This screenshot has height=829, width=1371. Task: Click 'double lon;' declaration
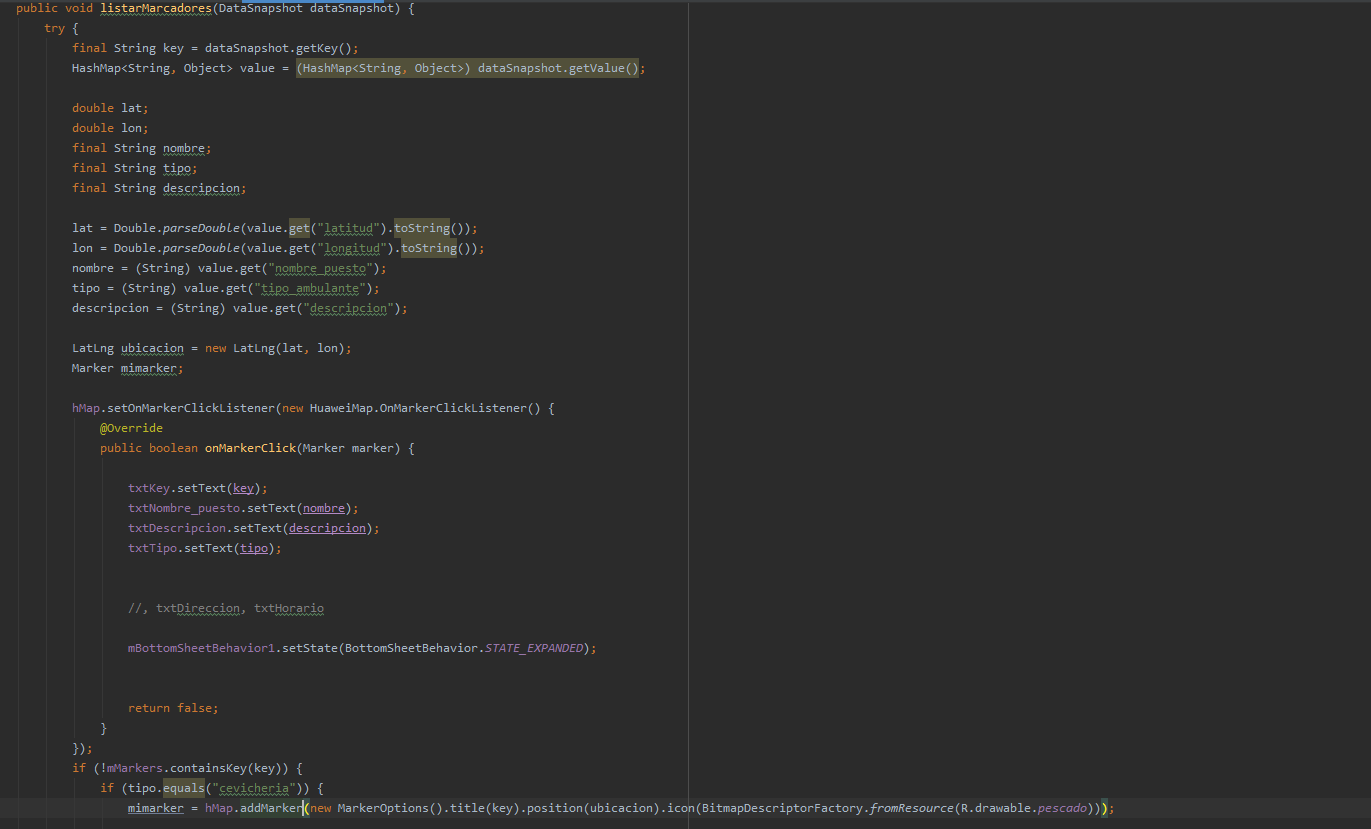click(110, 128)
